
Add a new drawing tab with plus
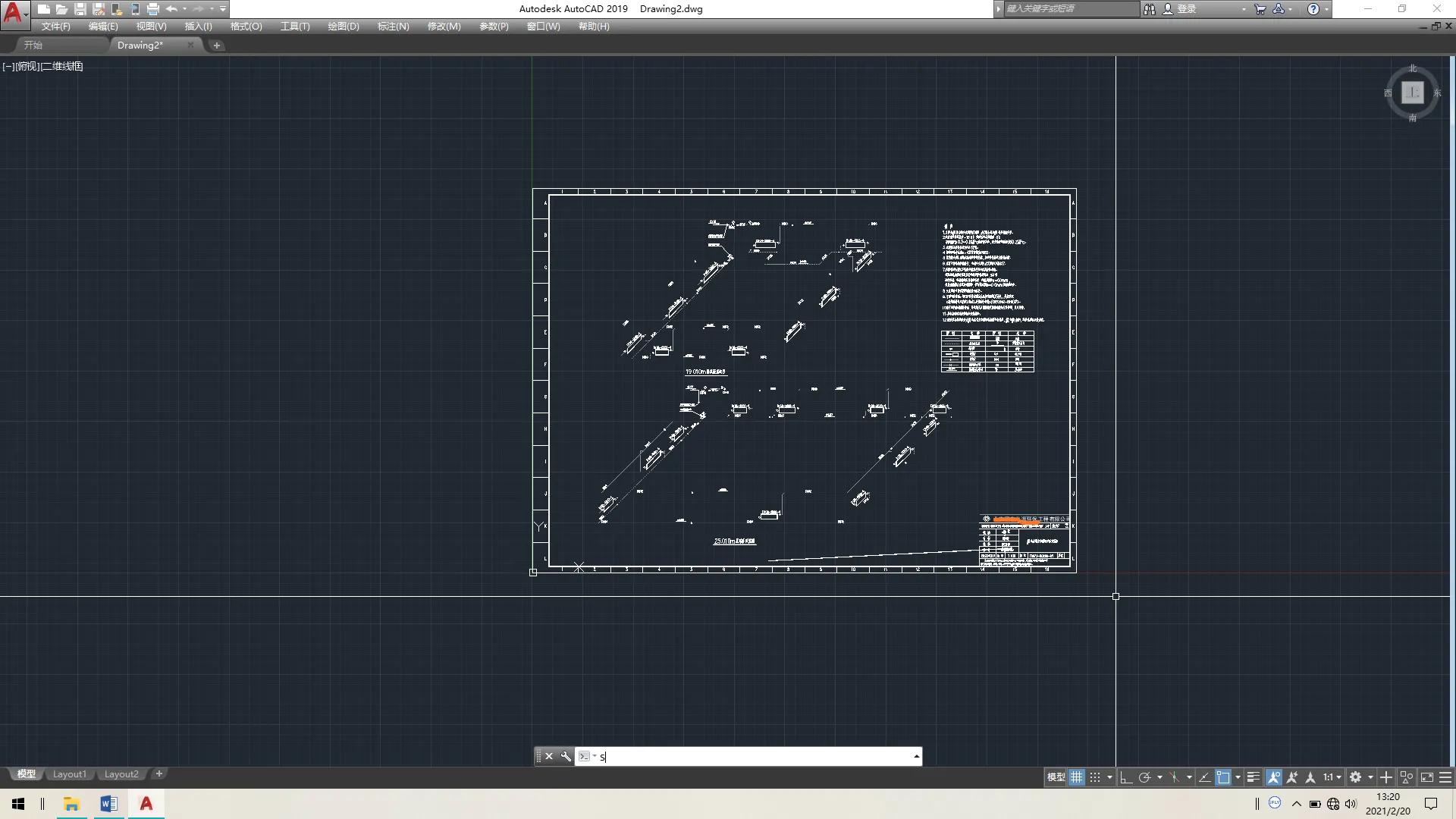click(x=217, y=45)
